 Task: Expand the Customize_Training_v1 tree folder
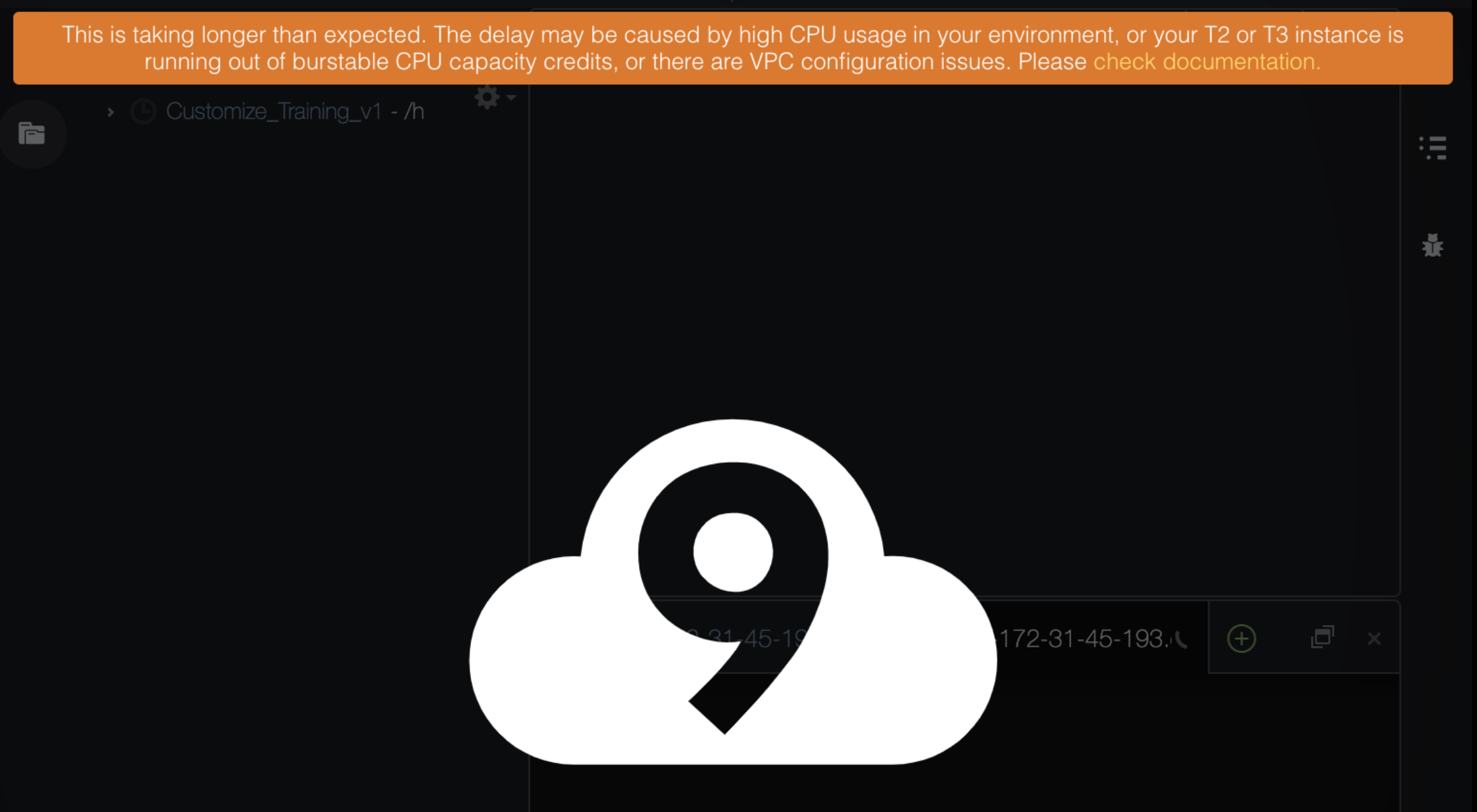(x=111, y=112)
